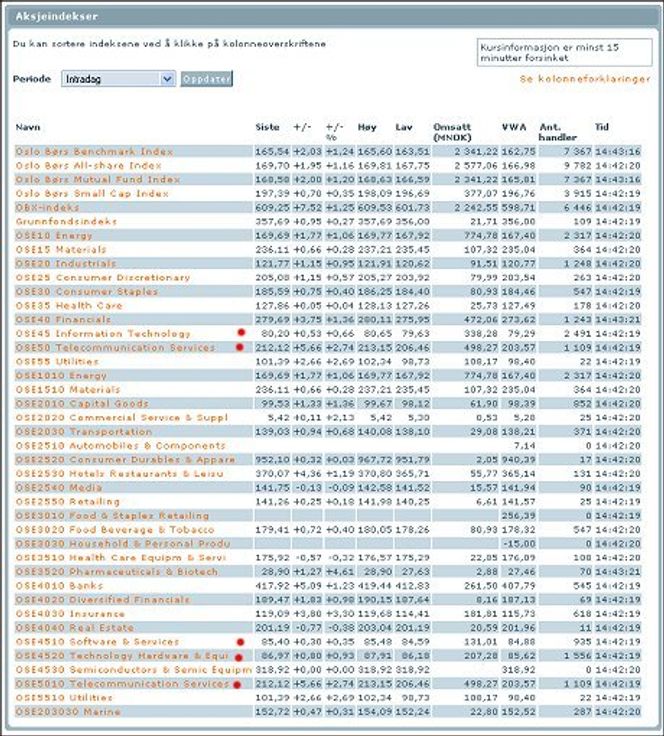Open the OSE40 Financials index
The width and height of the screenshot is (664, 736).
tap(63, 320)
